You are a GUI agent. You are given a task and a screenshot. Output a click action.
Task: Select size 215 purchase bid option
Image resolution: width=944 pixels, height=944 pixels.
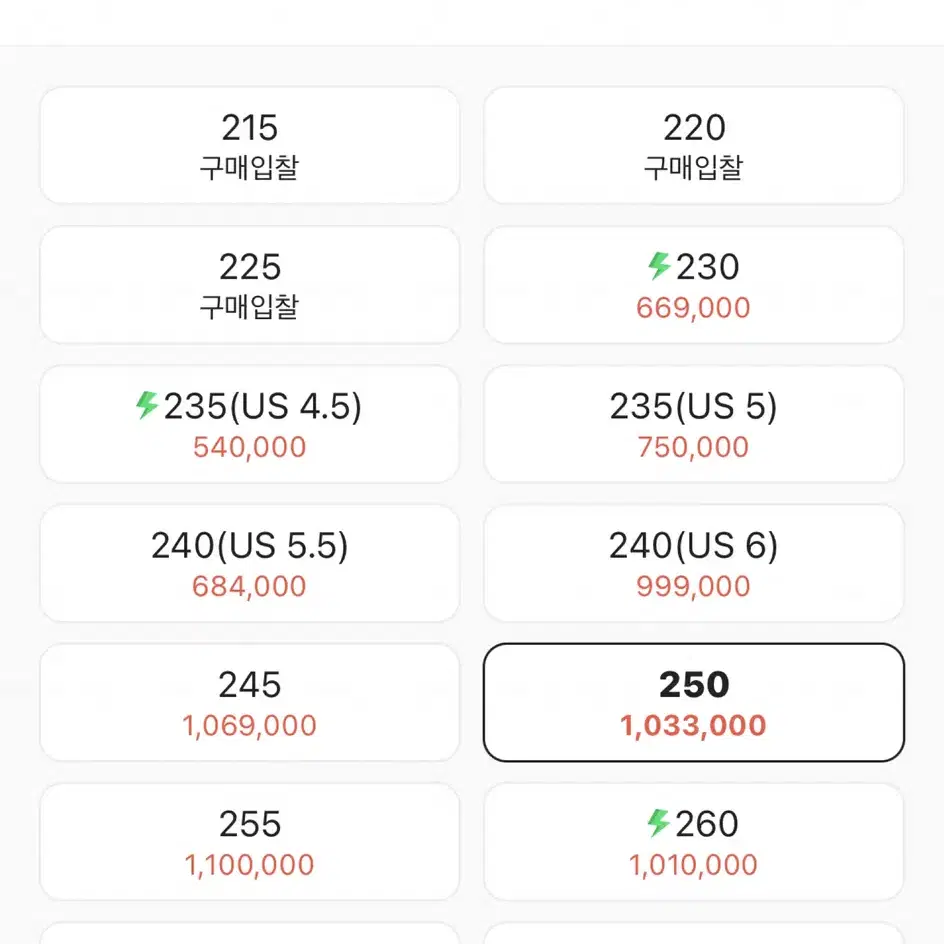[x=249, y=146]
